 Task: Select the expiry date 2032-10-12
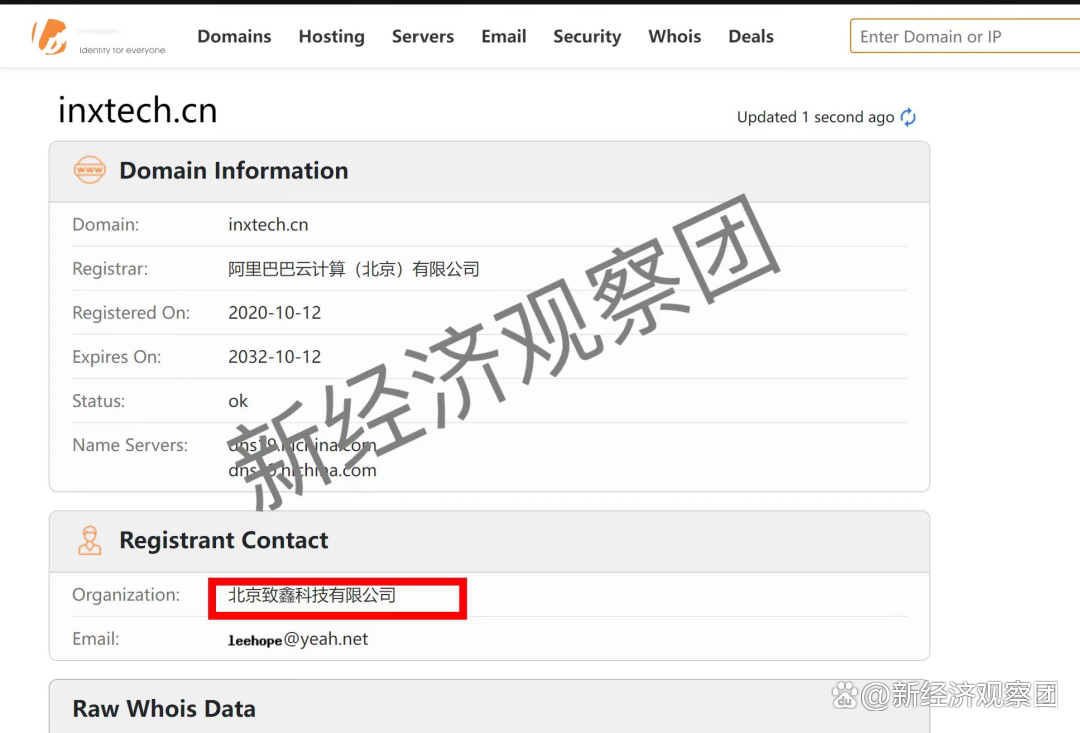pyautogui.click(x=274, y=357)
